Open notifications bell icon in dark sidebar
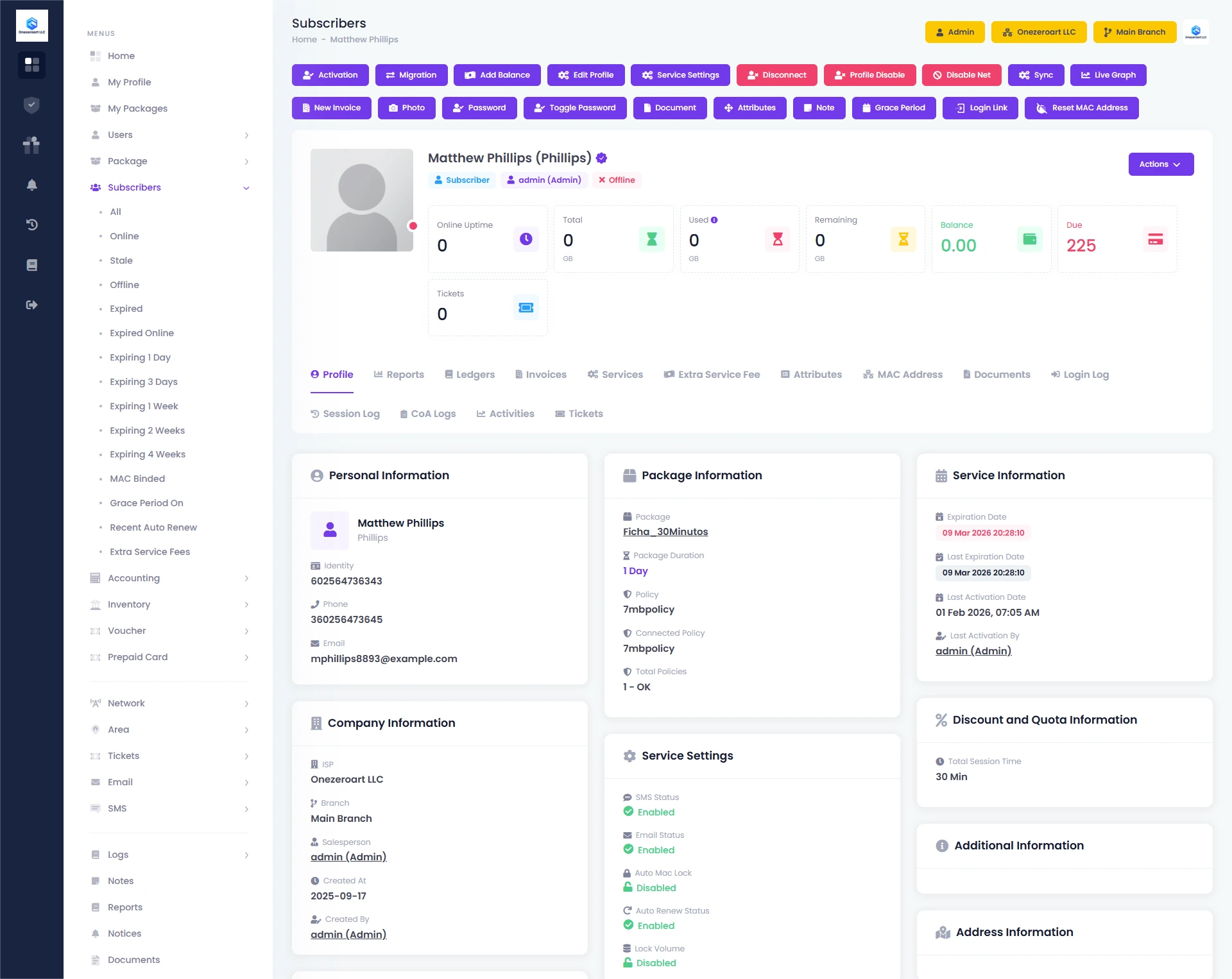The height and width of the screenshot is (979, 1232). (x=31, y=185)
